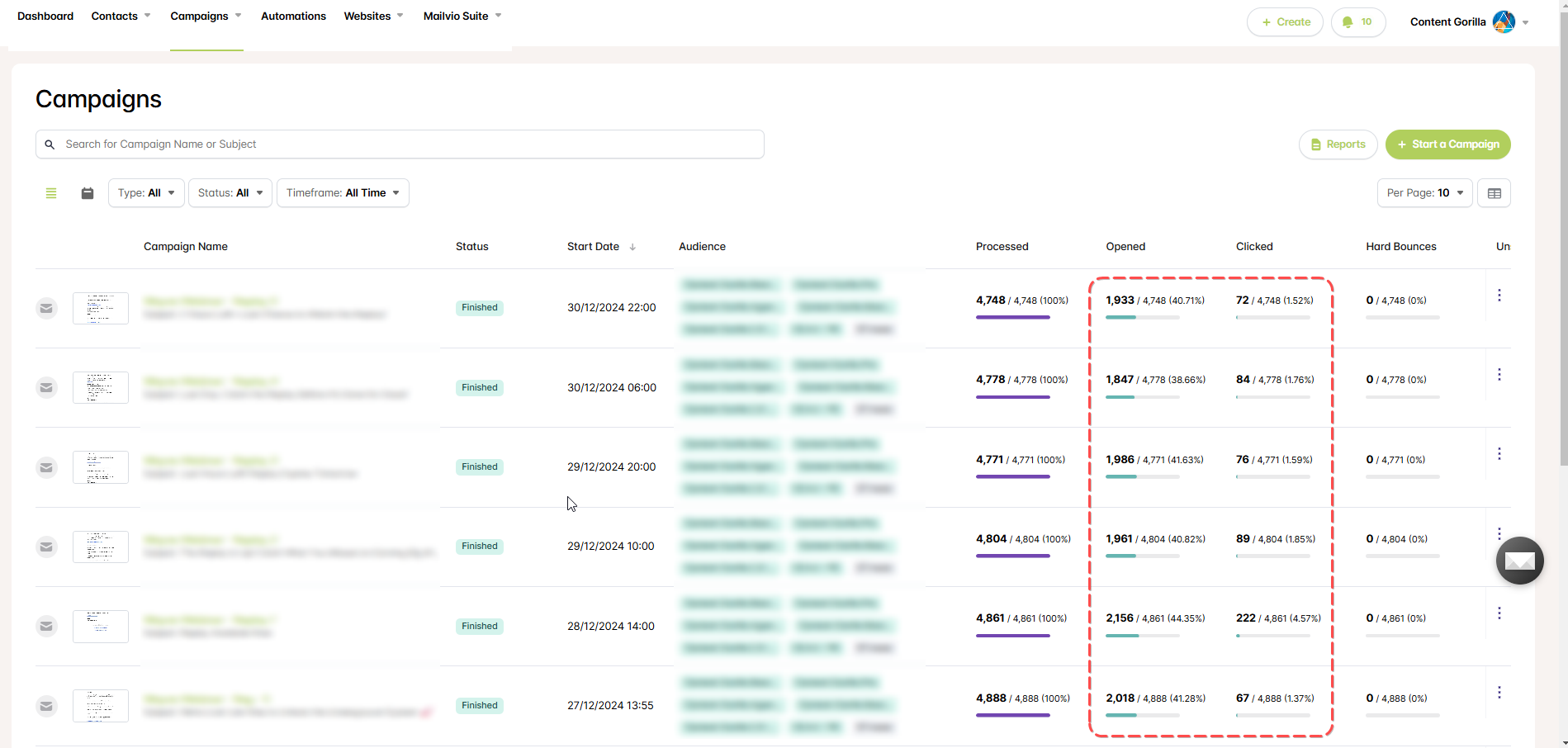Click the envelope icon of 30/12/2024 22:00 campaign
This screenshot has width=1568, height=748.
point(47,308)
